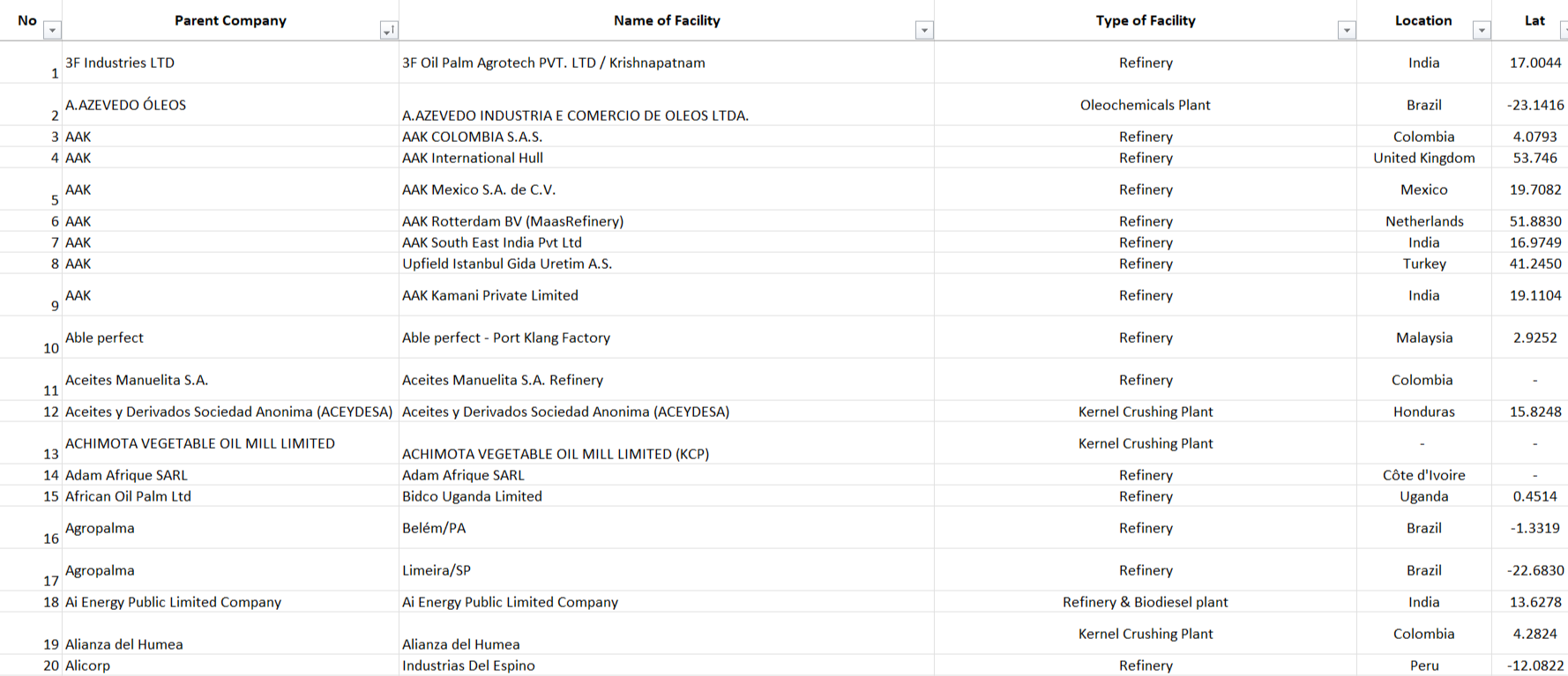Click the Honduras location cell
Image resolution: width=1568 pixels, height=676 pixels.
tap(1424, 412)
